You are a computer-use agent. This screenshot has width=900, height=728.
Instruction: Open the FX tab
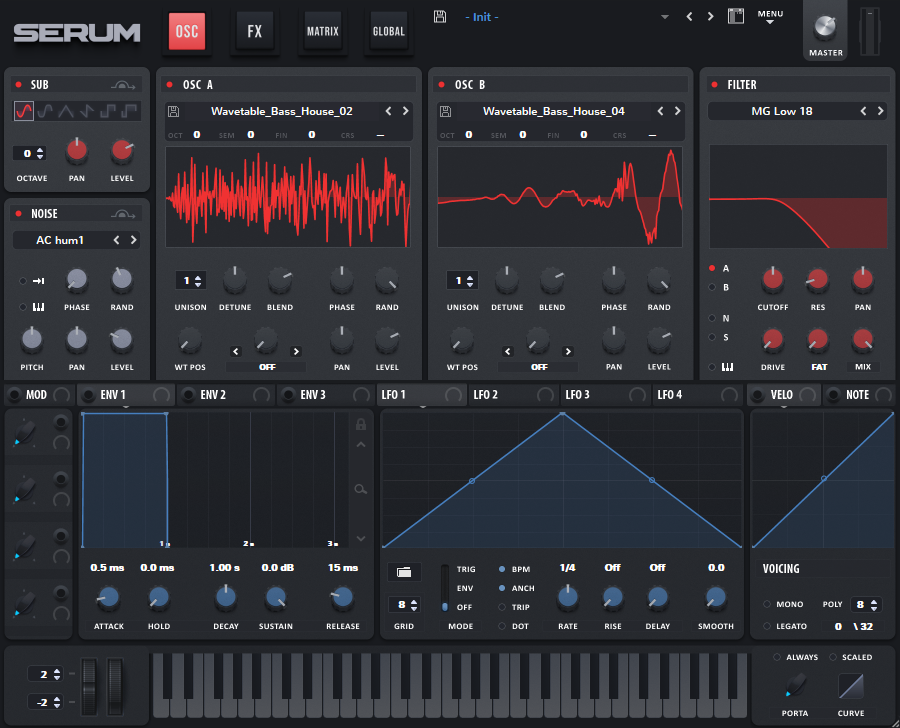tap(254, 31)
